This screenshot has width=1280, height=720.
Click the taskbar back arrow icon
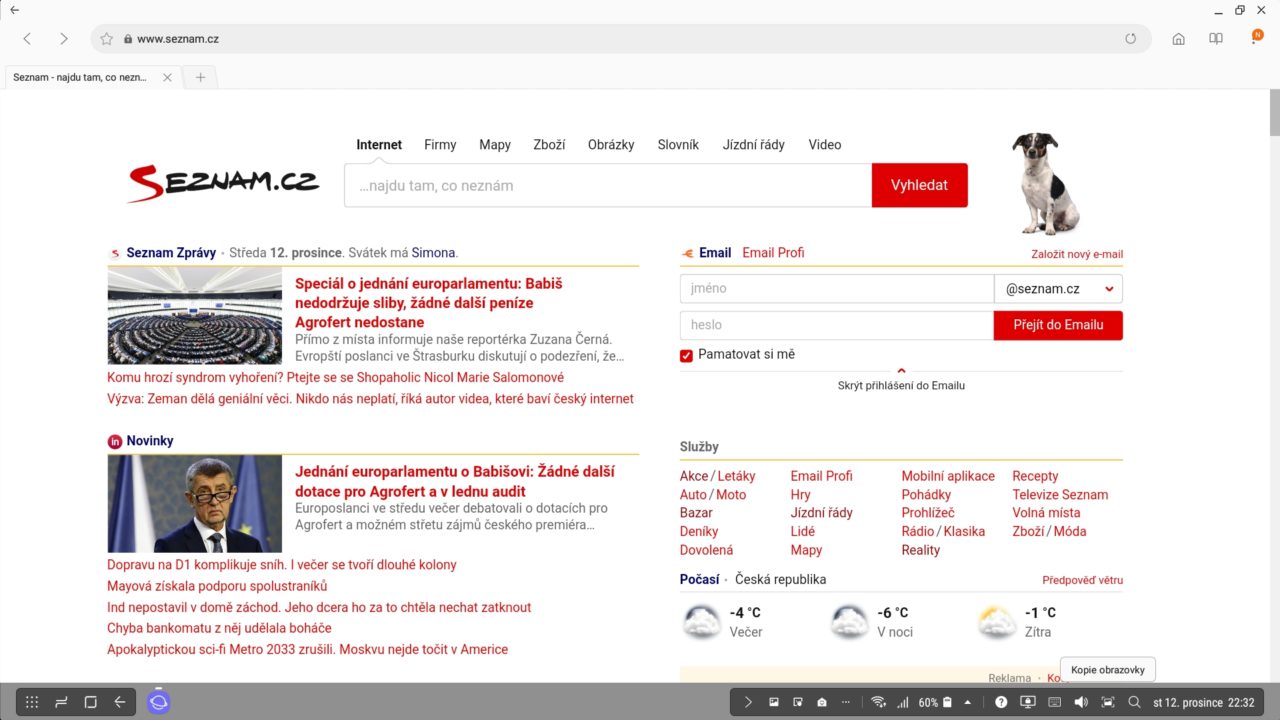(119, 702)
